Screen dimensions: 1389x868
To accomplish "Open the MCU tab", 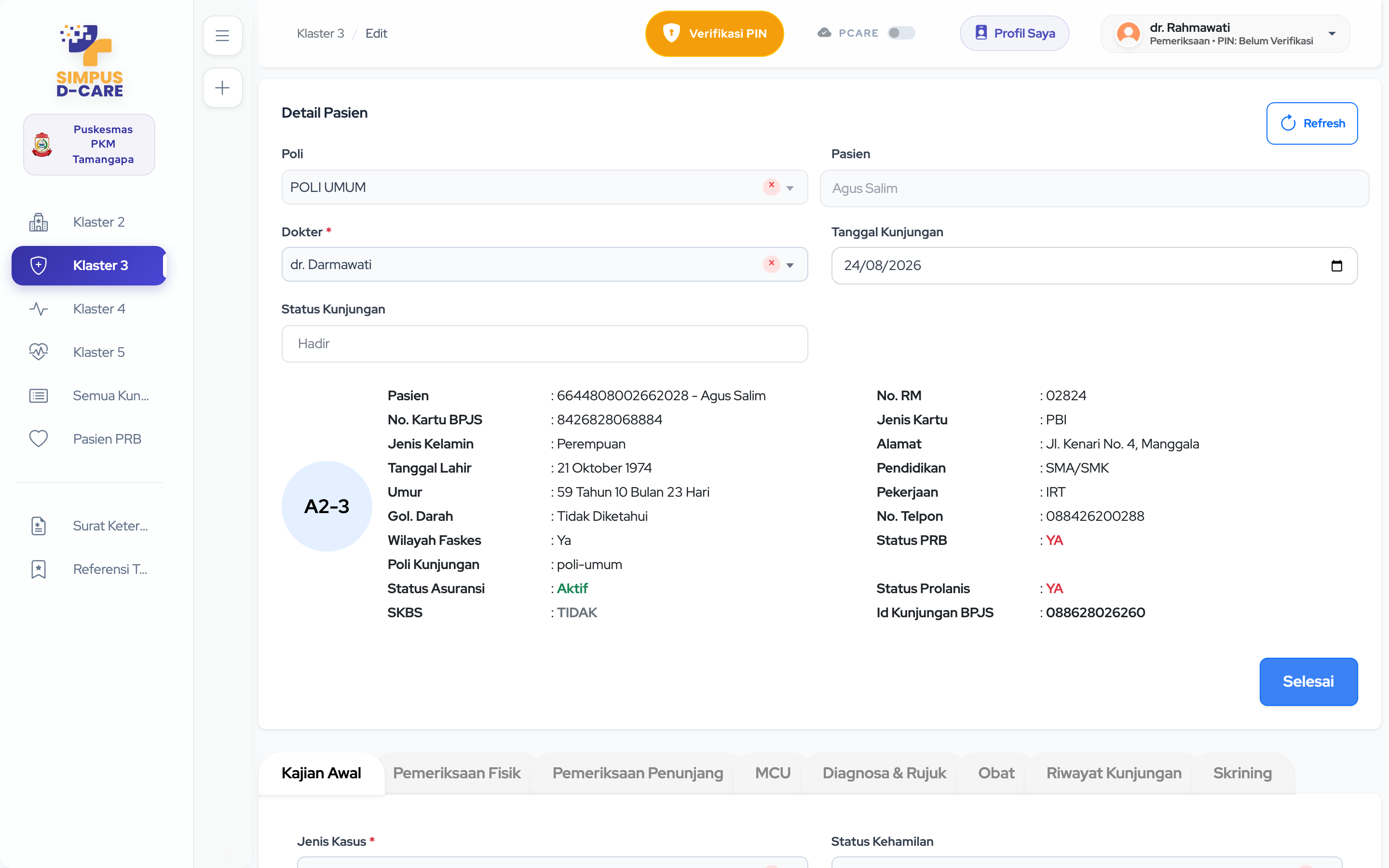I will point(773,773).
